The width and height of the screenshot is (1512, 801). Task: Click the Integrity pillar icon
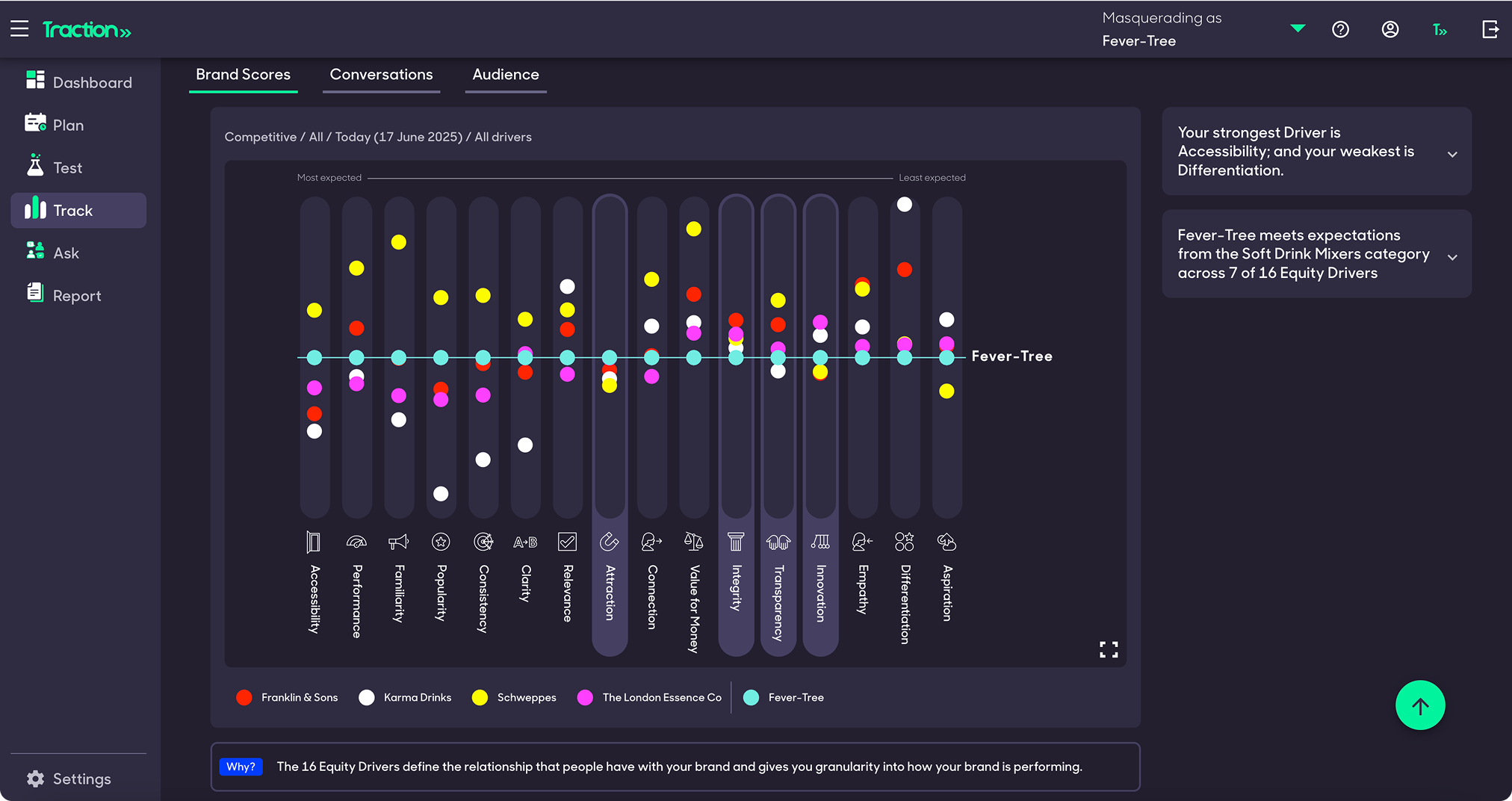(736, 542)
